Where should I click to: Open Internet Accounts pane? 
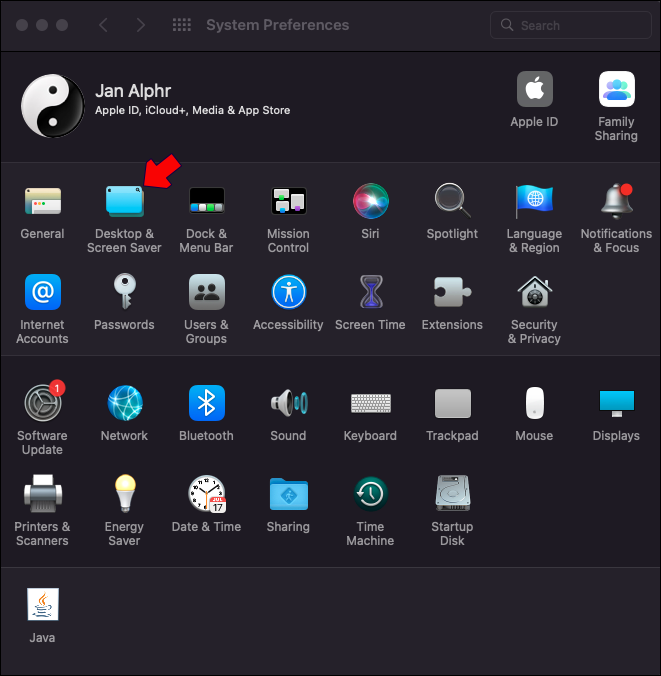click(43, 292)
